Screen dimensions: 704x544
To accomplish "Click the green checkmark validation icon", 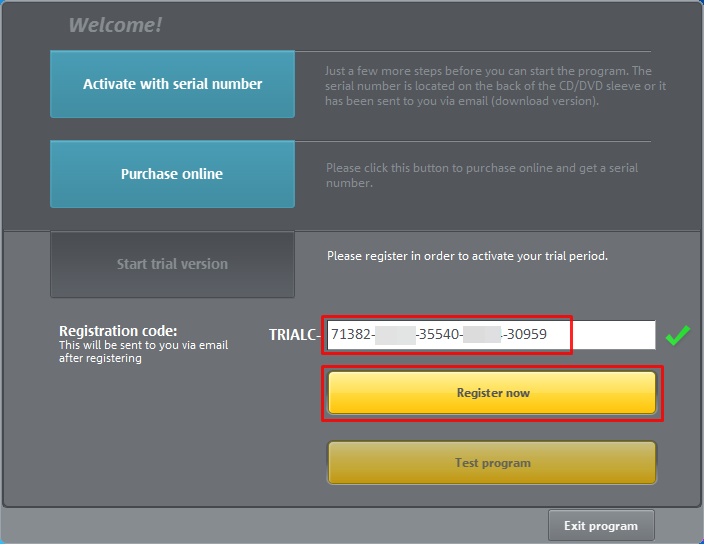I will 678,335.
